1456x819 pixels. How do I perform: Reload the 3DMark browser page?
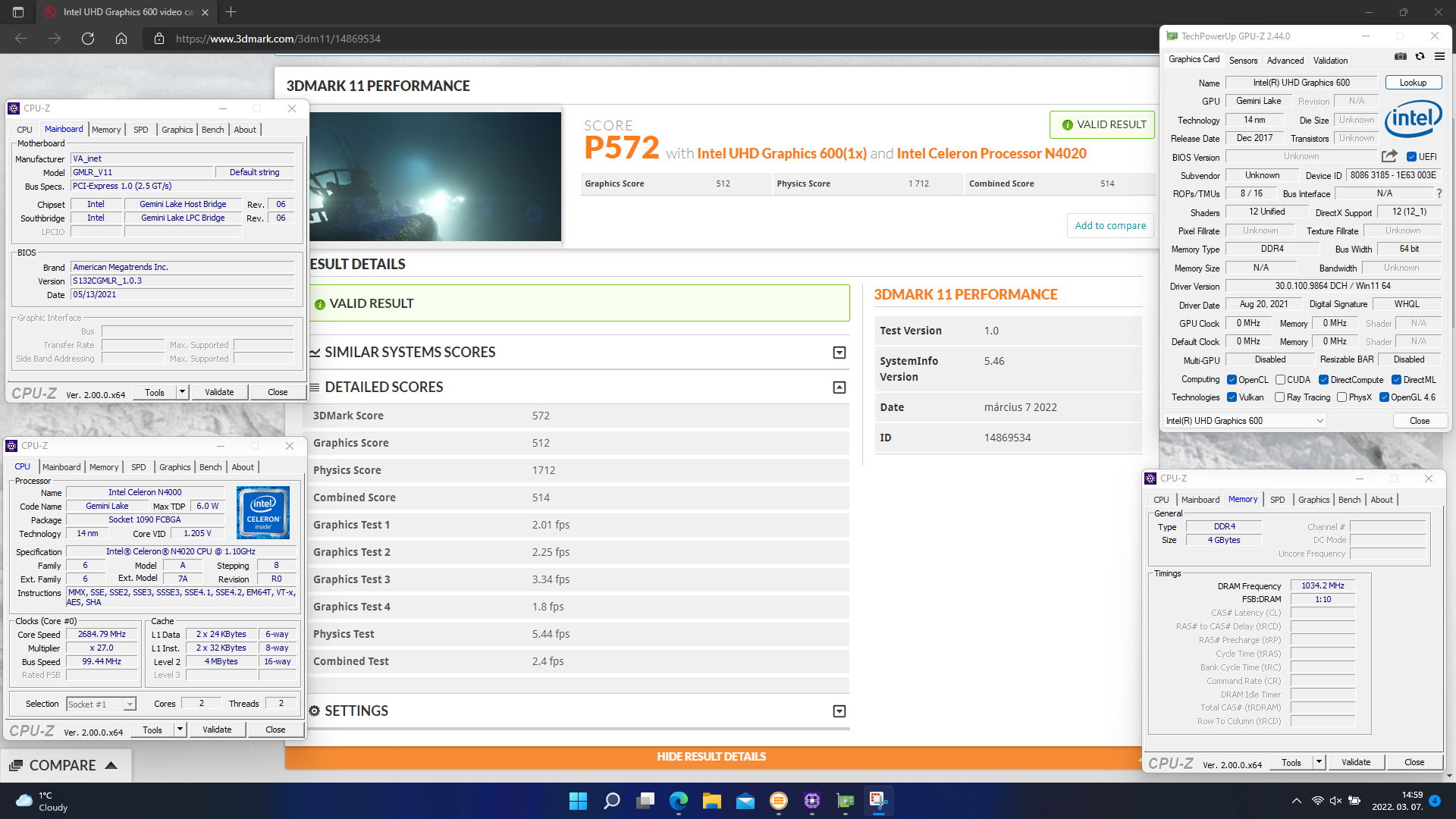pyautogui.click(x=88, y=39)
